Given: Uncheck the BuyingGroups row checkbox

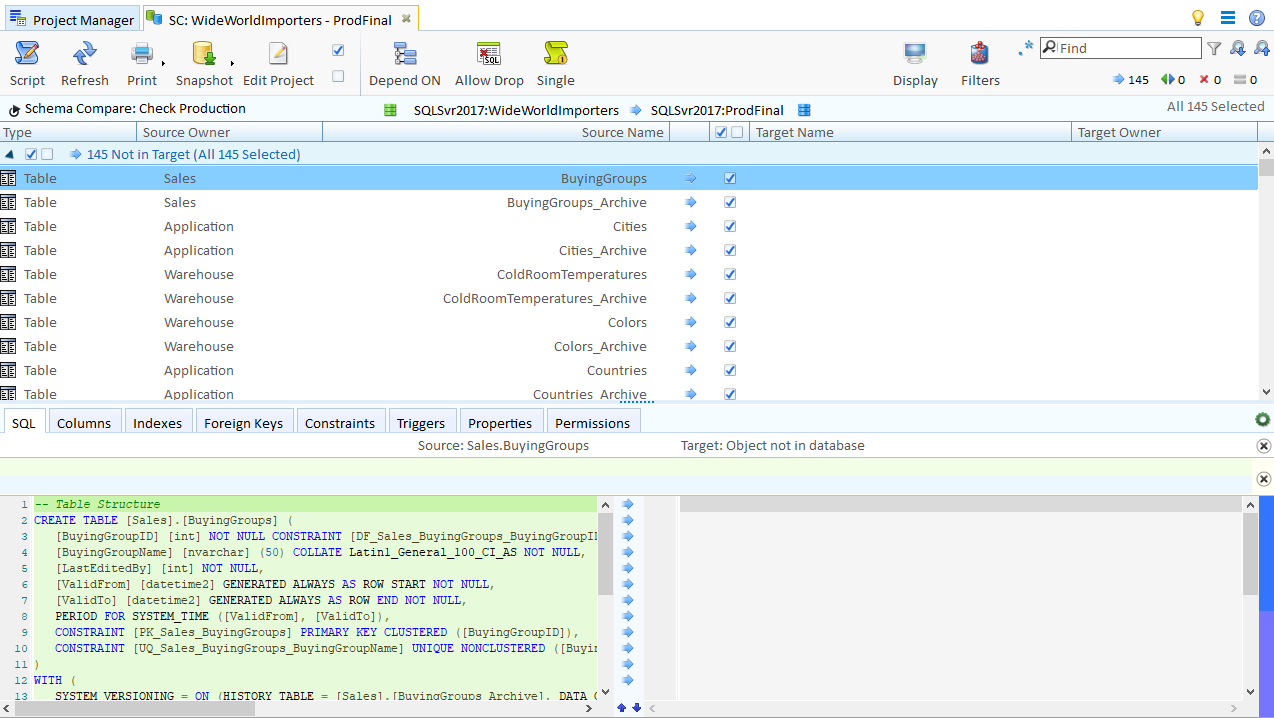Looking at the screenshot, I should (729, 177).
